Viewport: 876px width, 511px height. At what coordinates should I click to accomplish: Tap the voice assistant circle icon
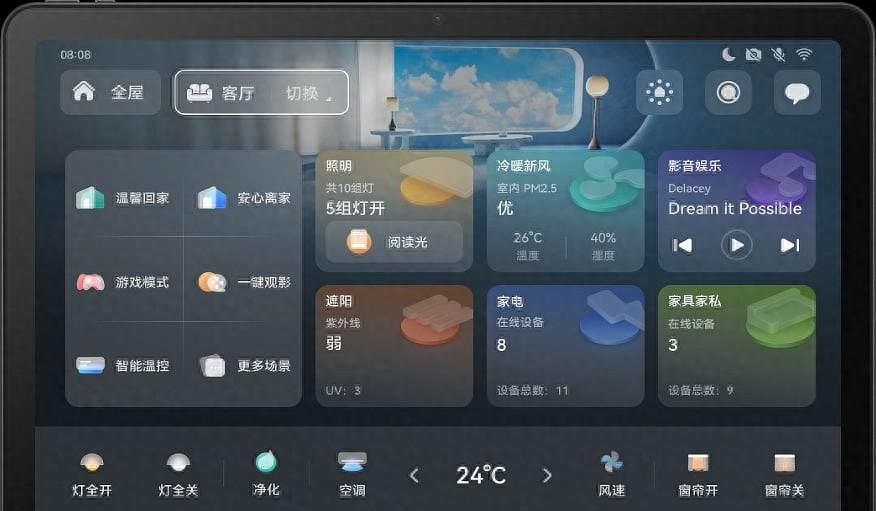pos(728,93)
